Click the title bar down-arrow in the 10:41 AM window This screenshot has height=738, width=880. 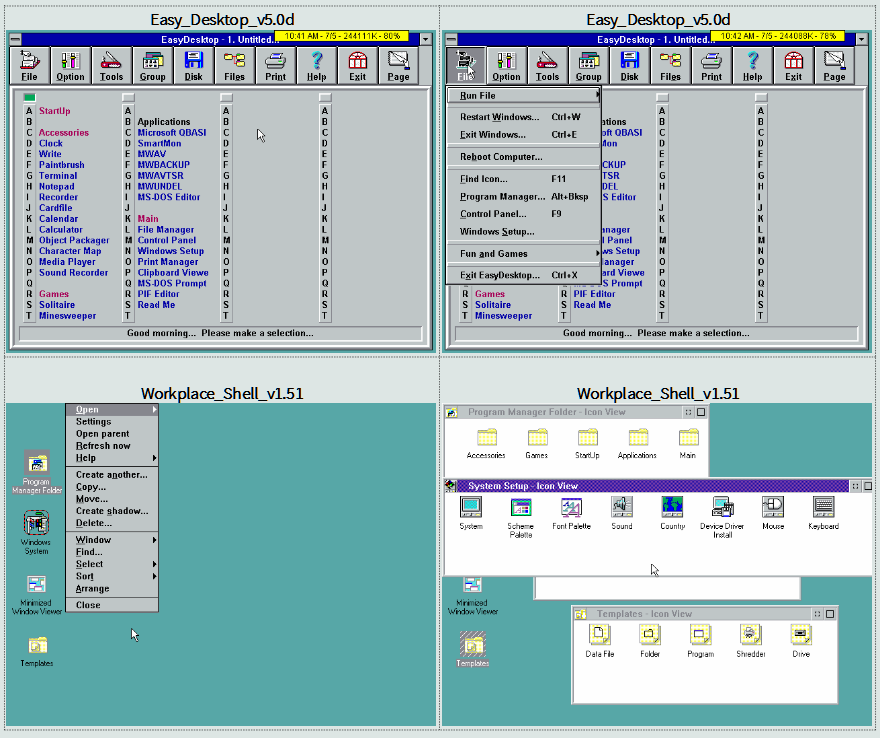tap(425, 39)
